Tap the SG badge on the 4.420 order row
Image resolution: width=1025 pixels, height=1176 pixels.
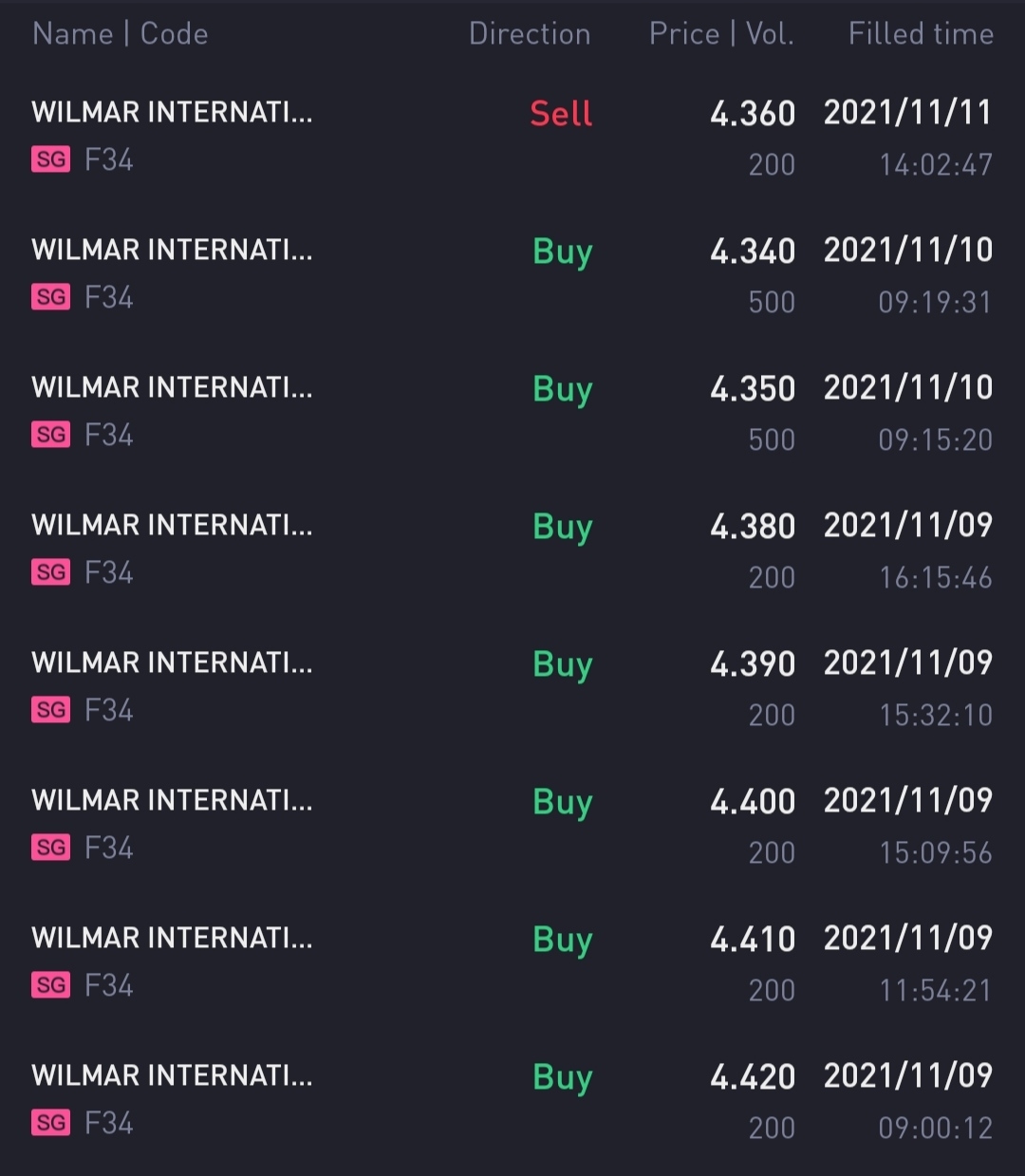click(51, 1123)
